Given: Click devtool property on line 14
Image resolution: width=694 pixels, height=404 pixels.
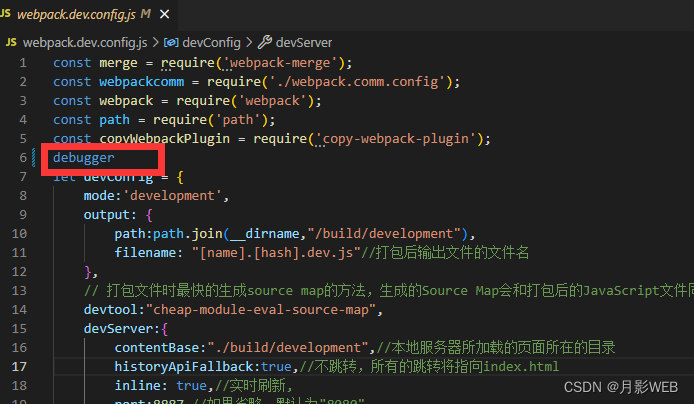Looking at the screenshot, I should point(111,309).
